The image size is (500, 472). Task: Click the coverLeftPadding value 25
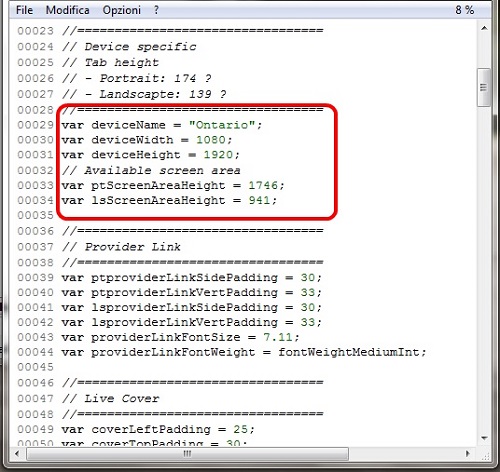point(240,429)
